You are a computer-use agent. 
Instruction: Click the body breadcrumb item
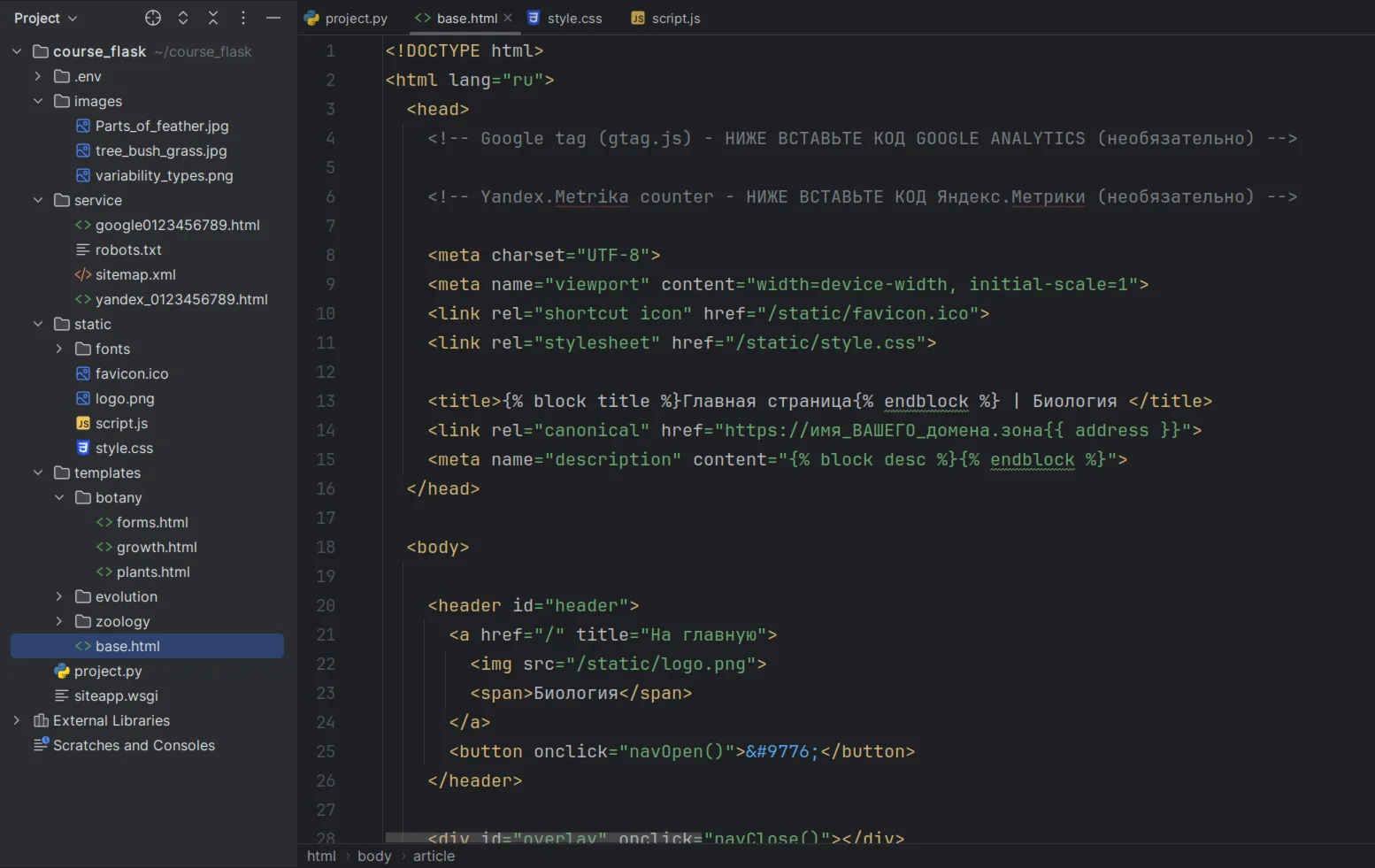point(374,856)
